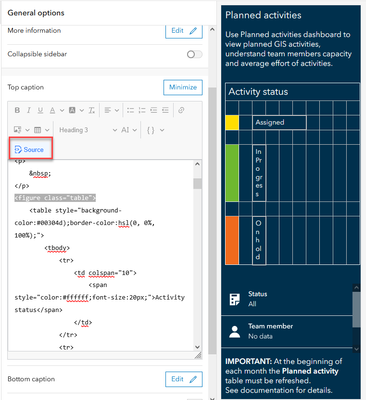
Task: Click the Planned activities sidebar title
Action: [263, 15]
